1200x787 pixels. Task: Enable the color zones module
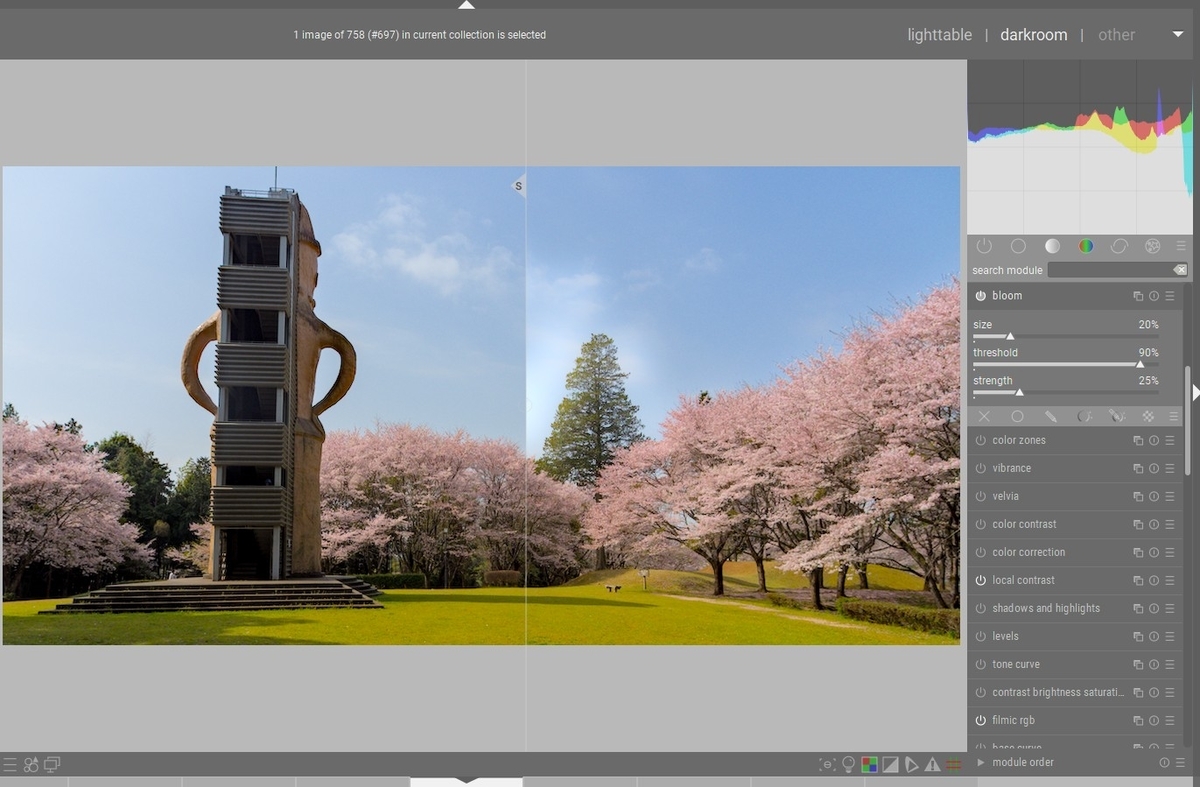click(980, 440)
